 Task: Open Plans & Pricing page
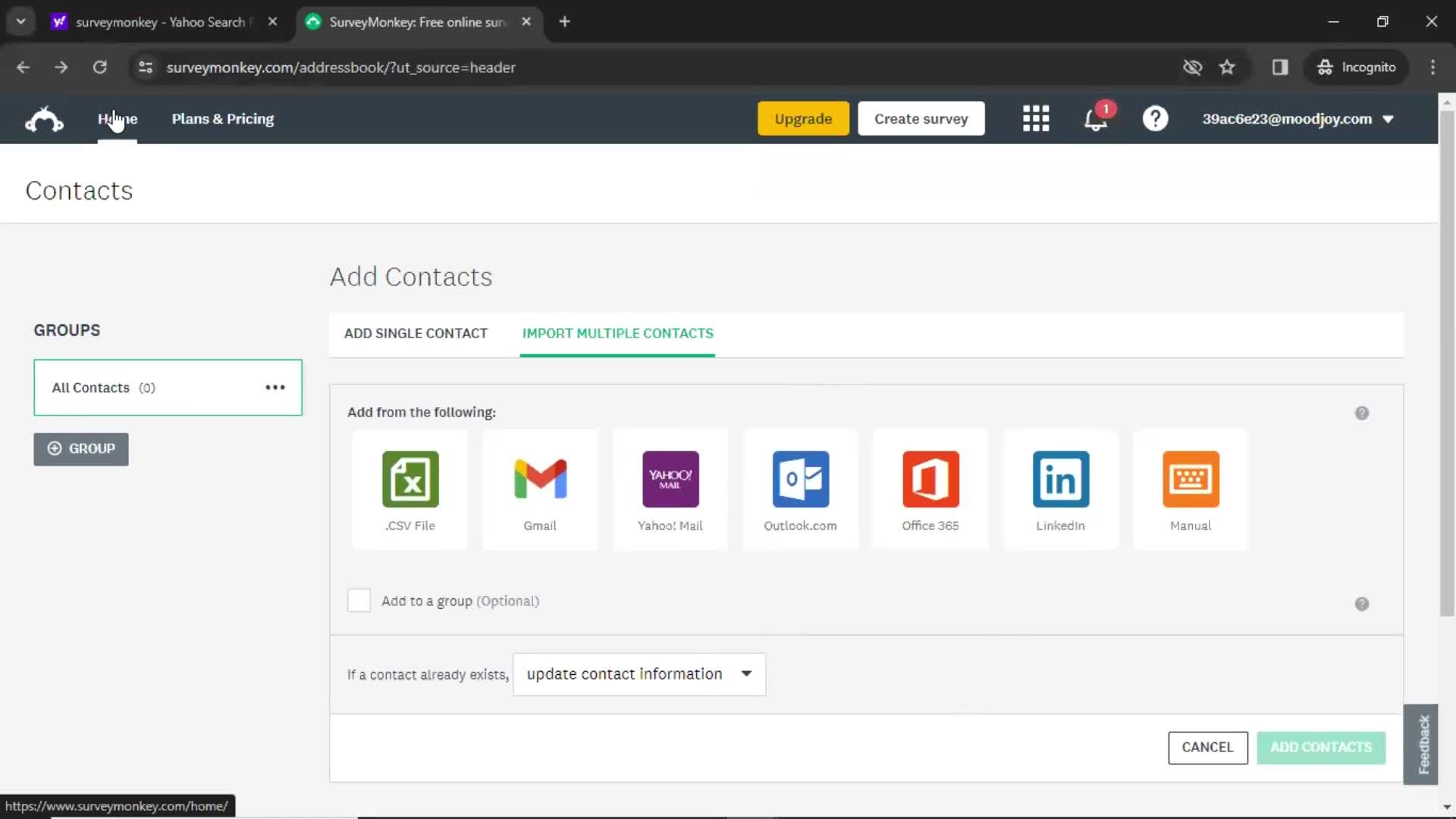223,119
